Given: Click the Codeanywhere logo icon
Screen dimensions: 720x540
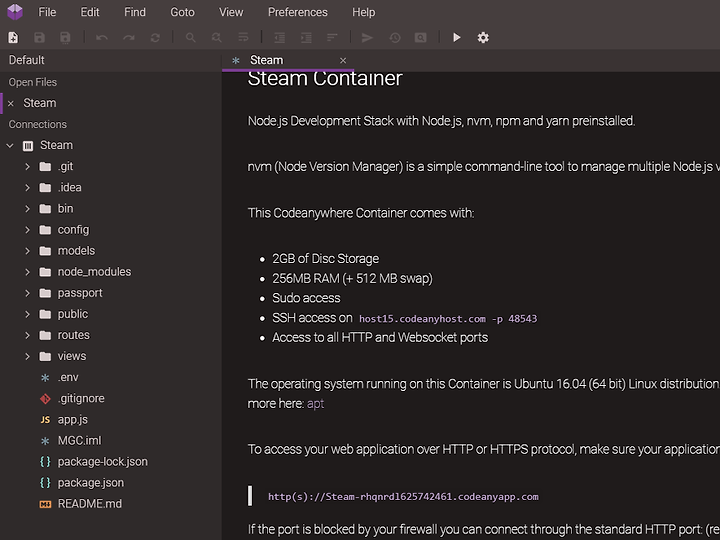Looking at the screenshot, I should (x=15, y=12).
